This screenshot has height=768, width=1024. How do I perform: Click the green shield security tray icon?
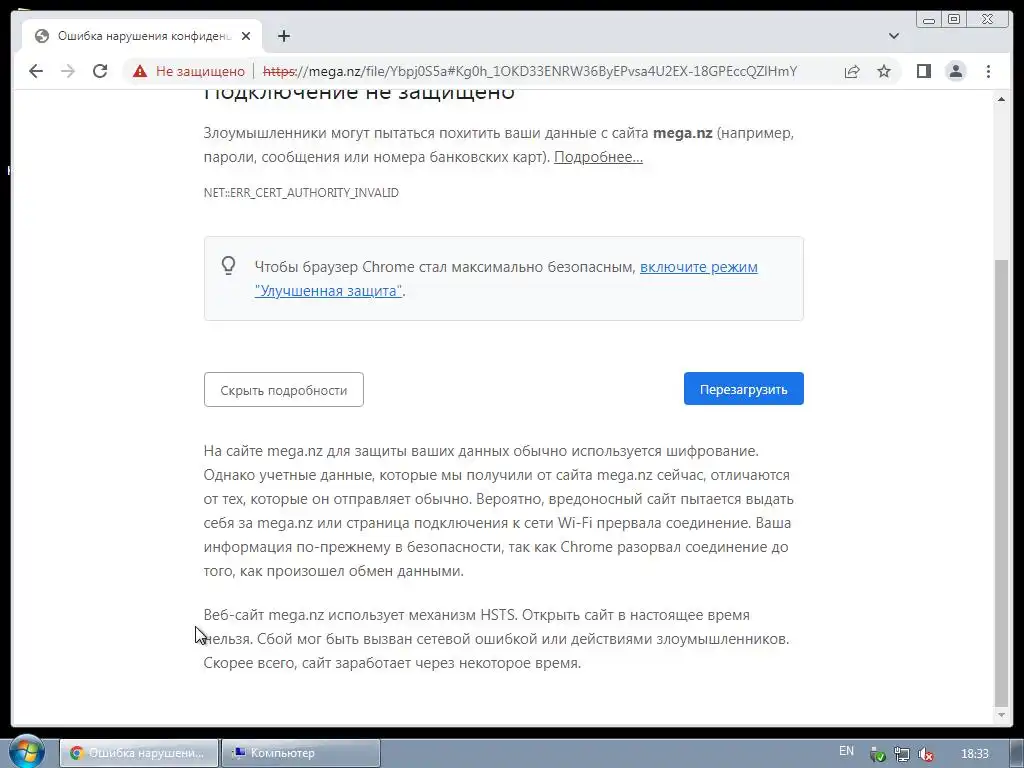(878, 754)
